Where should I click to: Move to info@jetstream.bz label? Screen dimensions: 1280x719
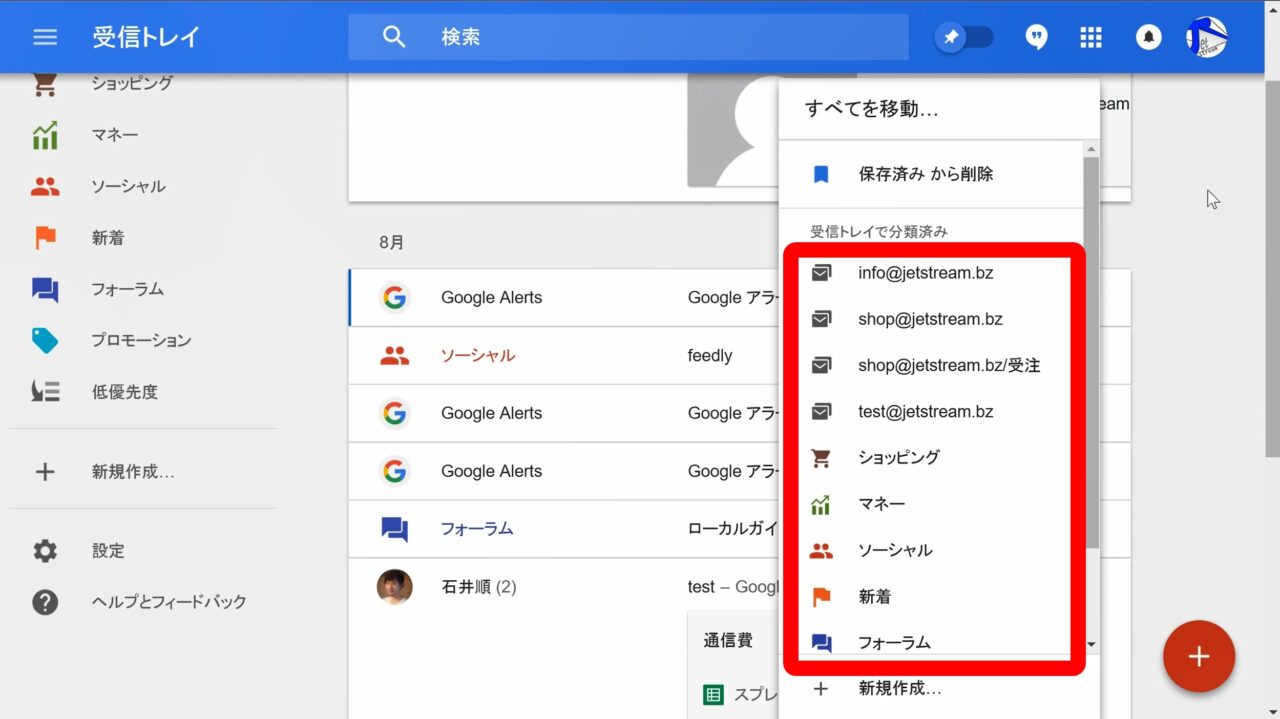(x=925, y=272)
